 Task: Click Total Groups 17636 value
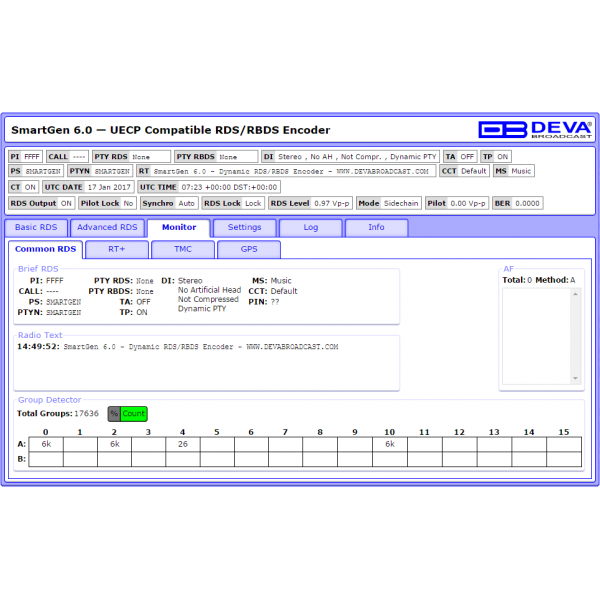tap(86, 414)
